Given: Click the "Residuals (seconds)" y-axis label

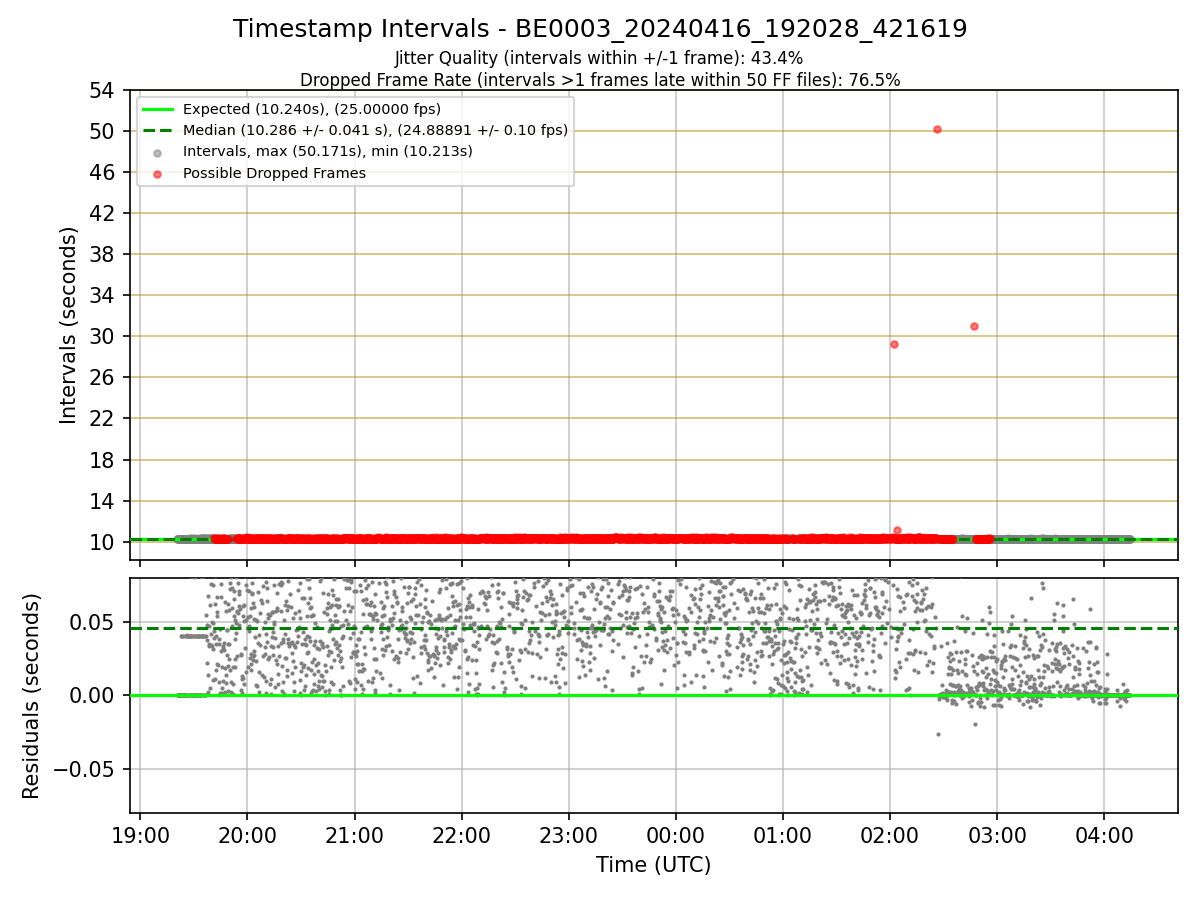Looking at the screenshot, I should [x=32, y=696].
